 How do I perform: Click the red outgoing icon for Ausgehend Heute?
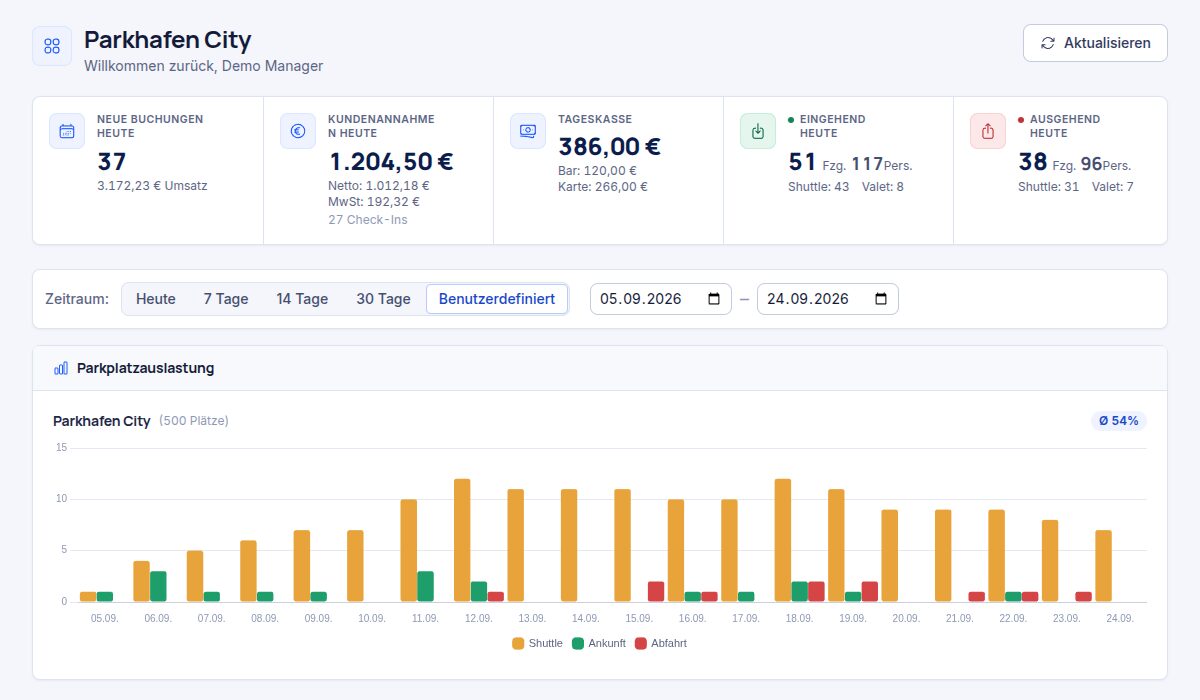point(988,131)
